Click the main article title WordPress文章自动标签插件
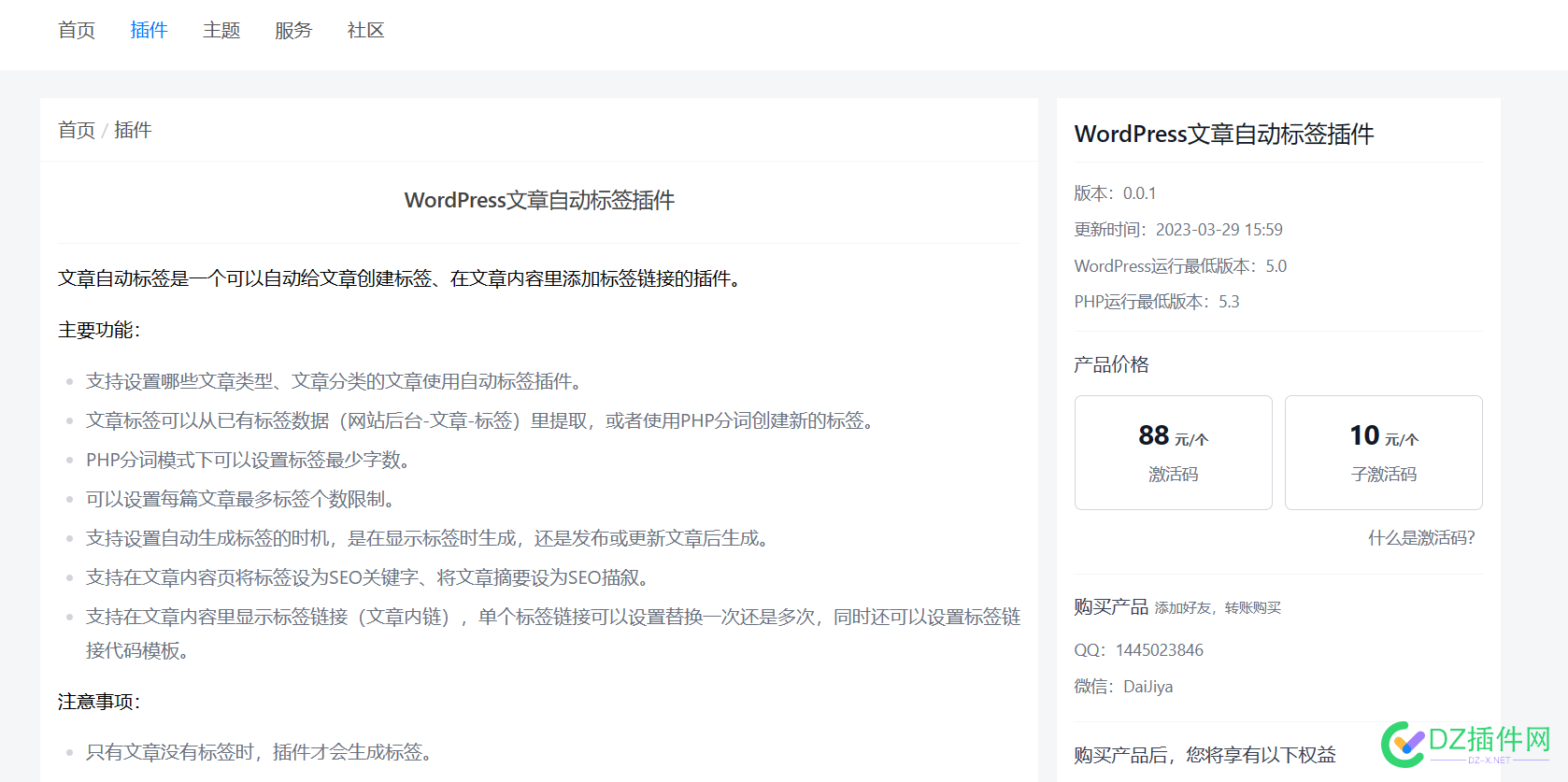 tap(539, 201)
